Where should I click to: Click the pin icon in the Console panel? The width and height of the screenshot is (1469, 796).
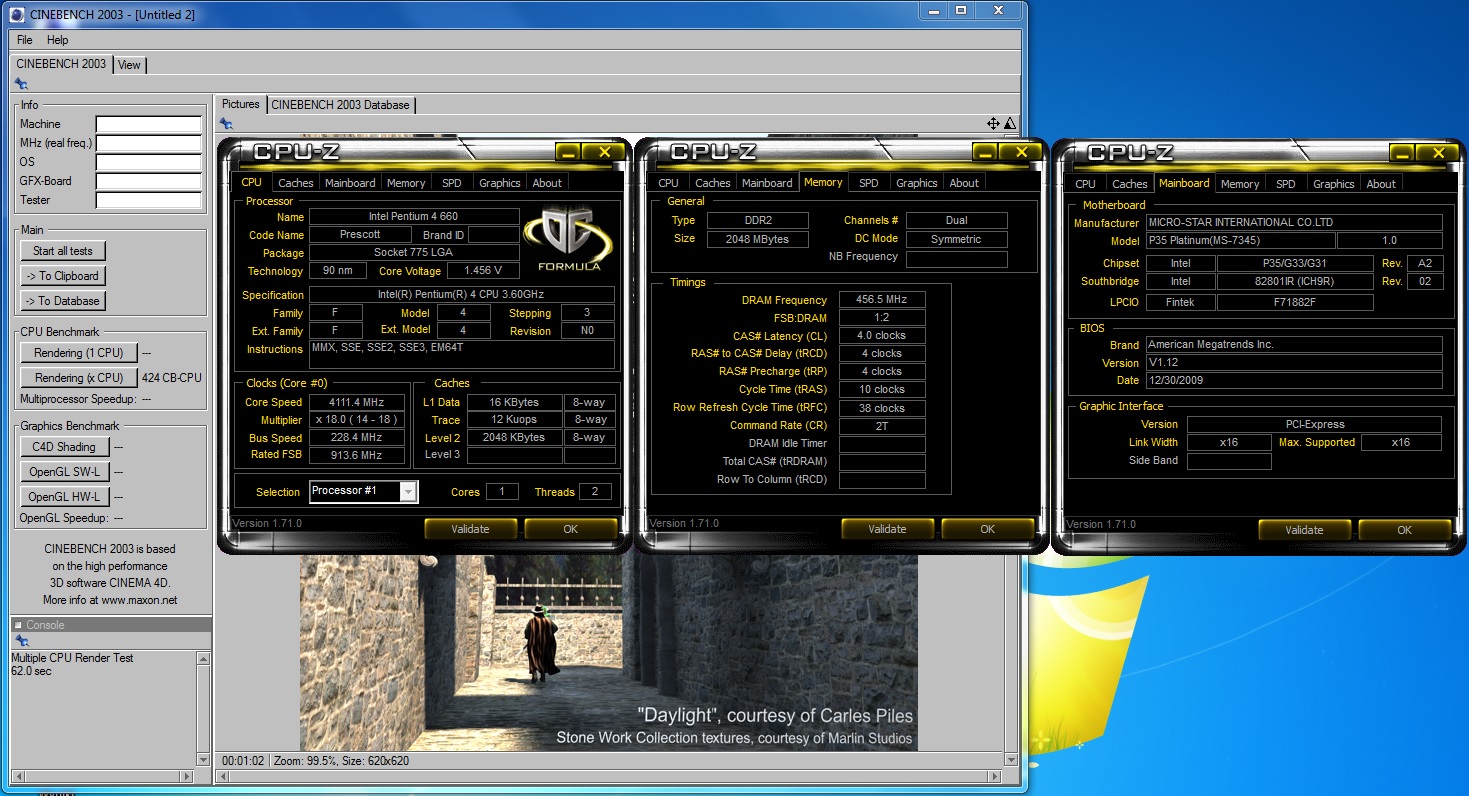21,641
